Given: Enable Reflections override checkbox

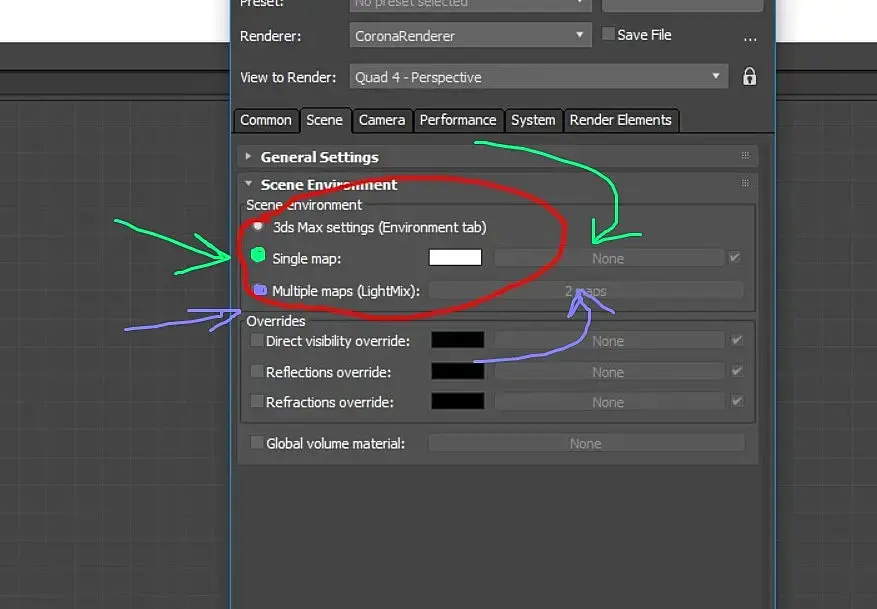Looking at the screenshot, I should (257, 371).
